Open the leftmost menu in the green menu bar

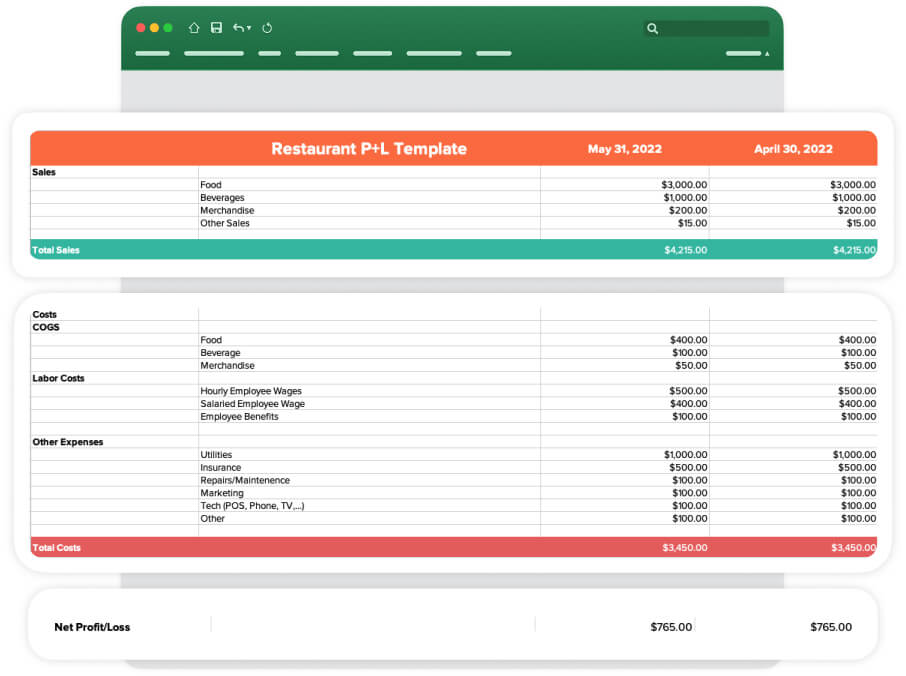(151, 53)
